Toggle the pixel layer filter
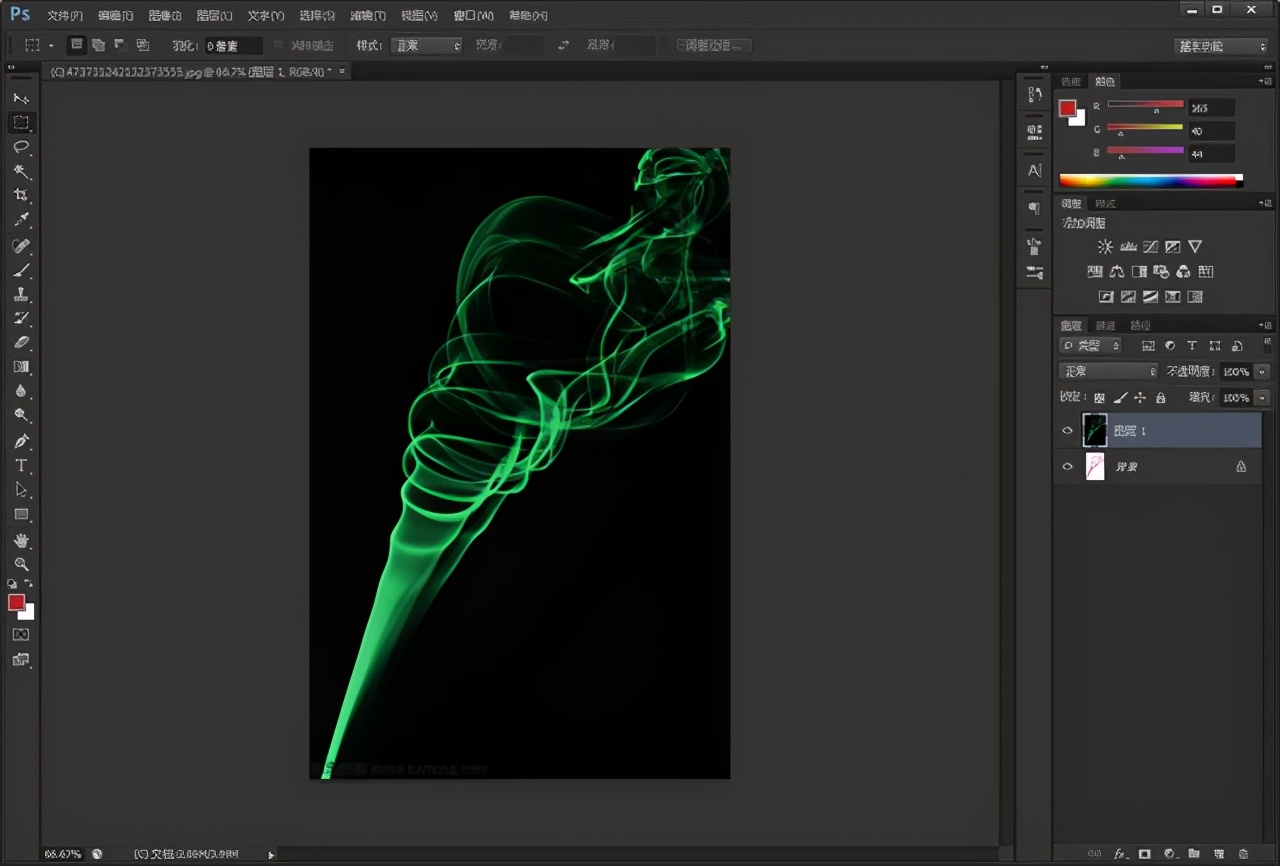The image size is (1280, 866). click(x=1148, y=345)
